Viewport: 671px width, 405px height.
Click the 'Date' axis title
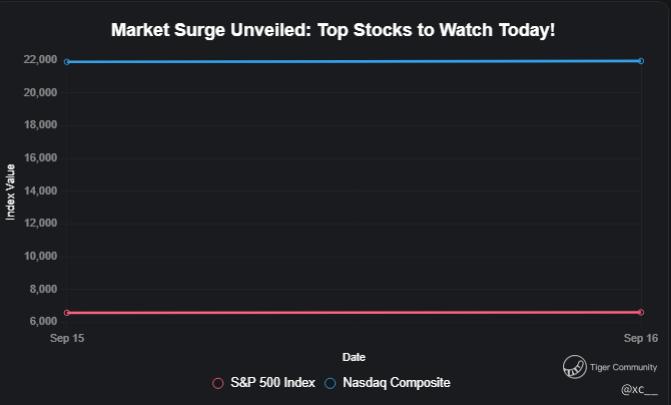[353, 357]
